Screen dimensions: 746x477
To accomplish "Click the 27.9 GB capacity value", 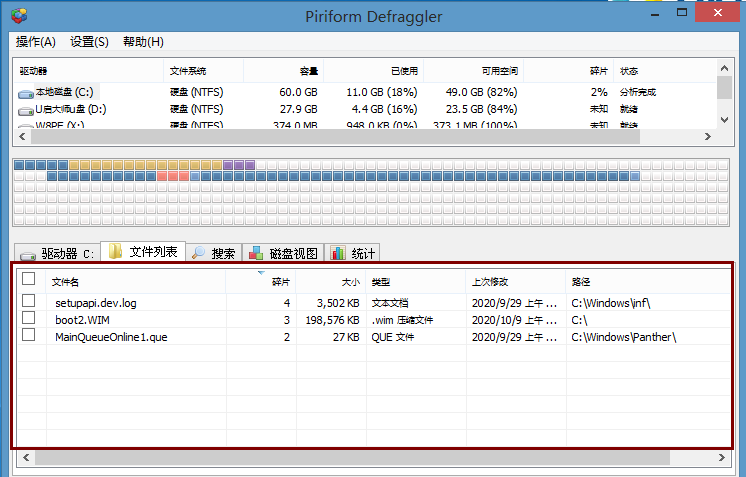I will click(298, 109).
